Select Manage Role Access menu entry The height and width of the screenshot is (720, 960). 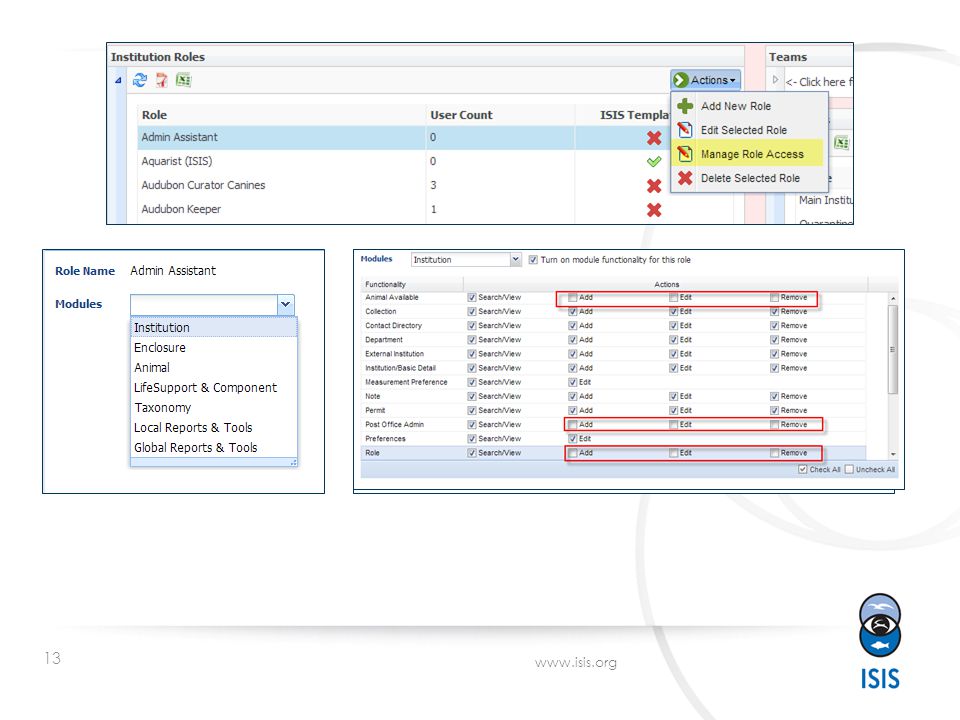click(x=749, y=154)
